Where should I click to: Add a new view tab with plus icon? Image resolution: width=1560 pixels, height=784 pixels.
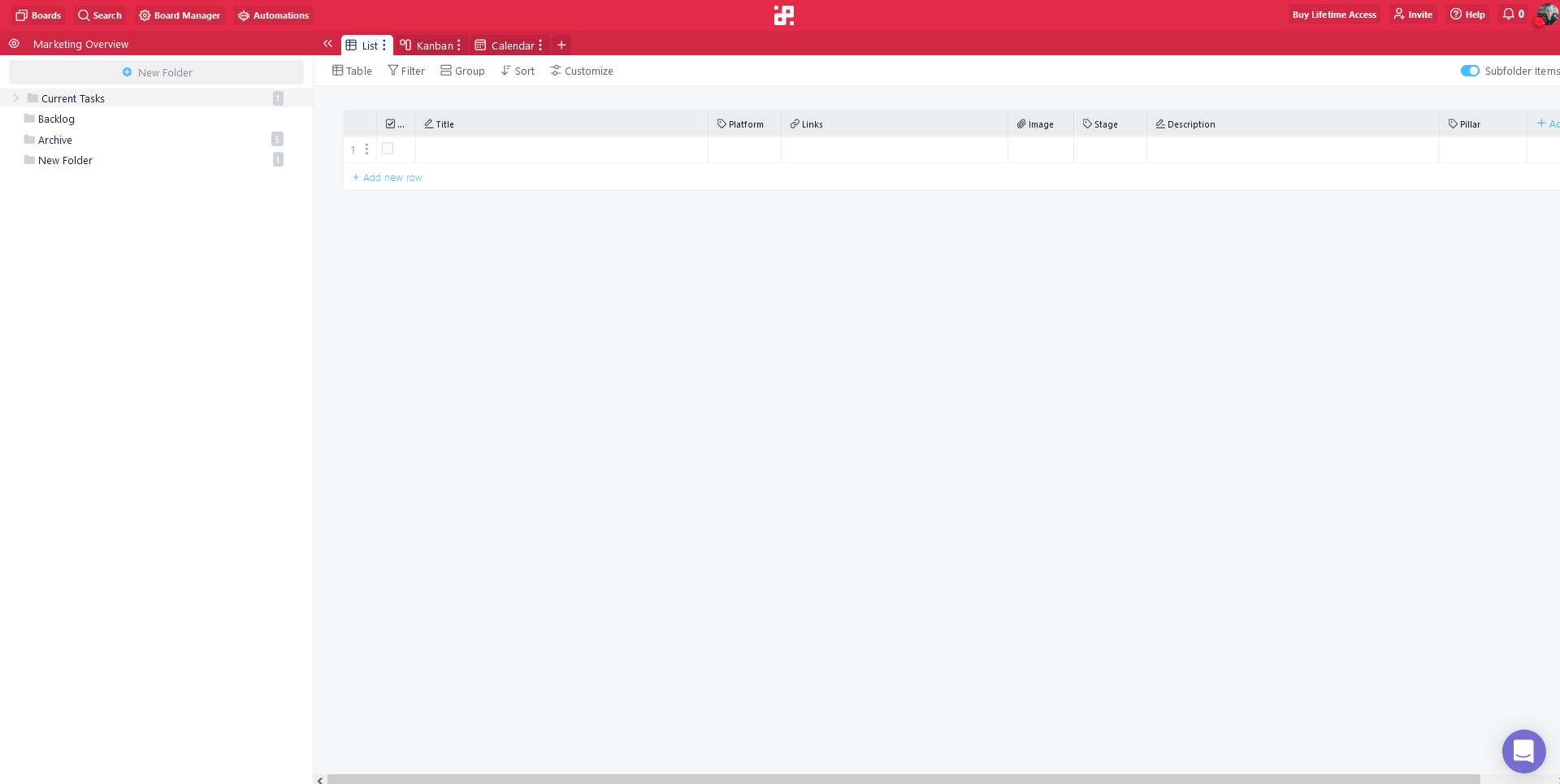(x=561, y=45)
